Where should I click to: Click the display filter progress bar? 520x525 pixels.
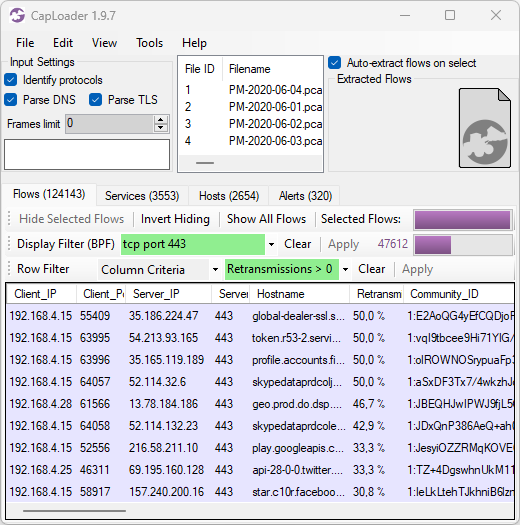463,245
